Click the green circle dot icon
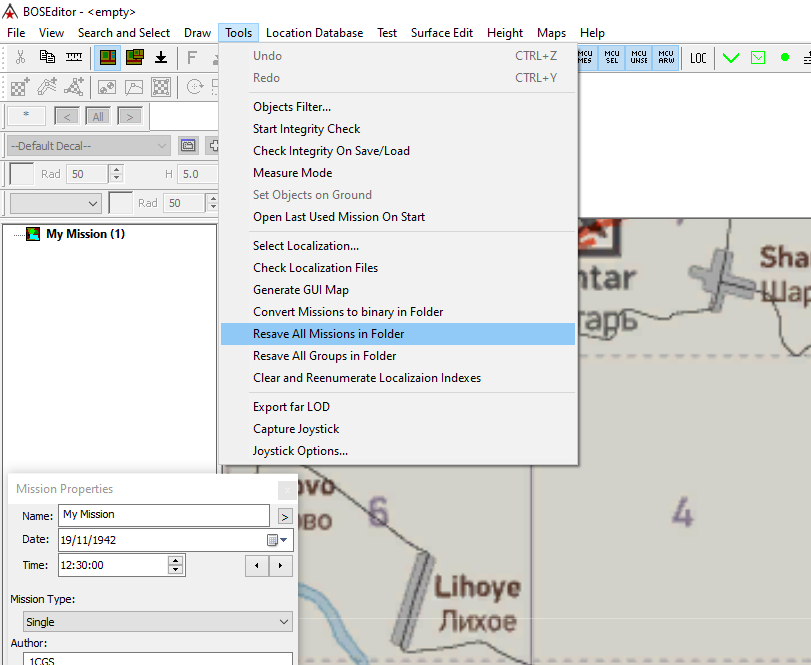The image size is (811, 665). (x=785, y=58)
